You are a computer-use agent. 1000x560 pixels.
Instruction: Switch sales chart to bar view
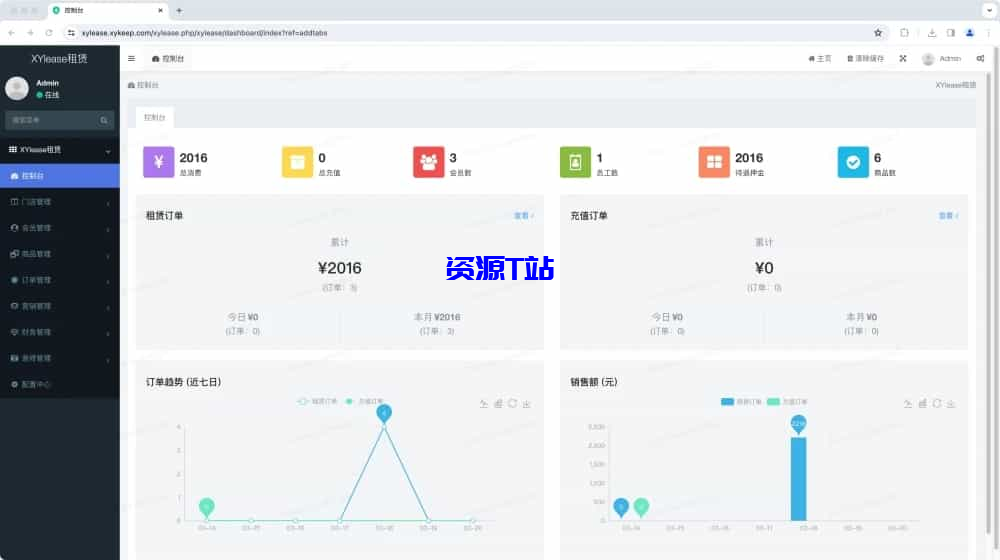(923, 404)
